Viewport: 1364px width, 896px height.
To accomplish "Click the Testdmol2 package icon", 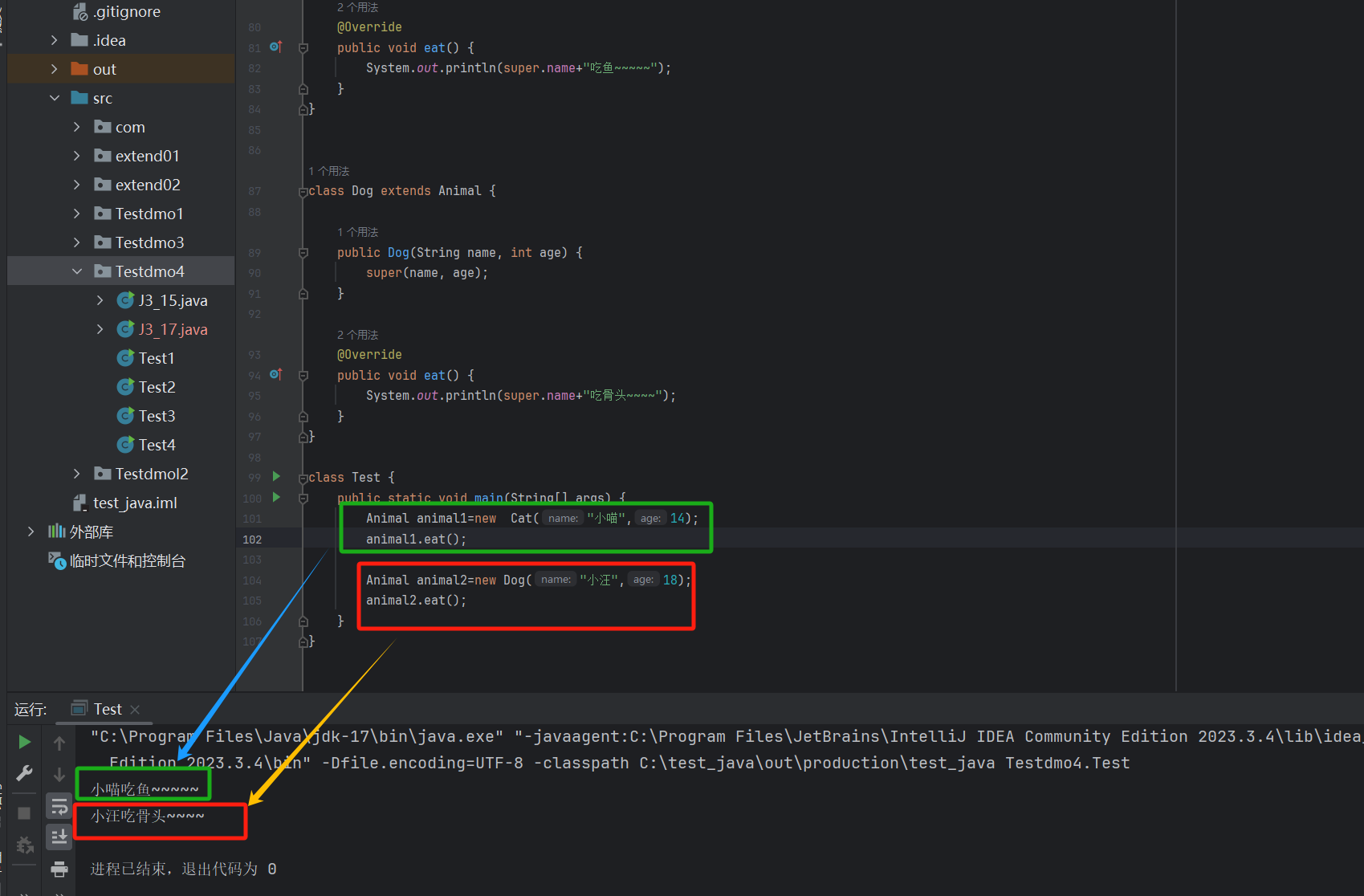I will point(102,474).
